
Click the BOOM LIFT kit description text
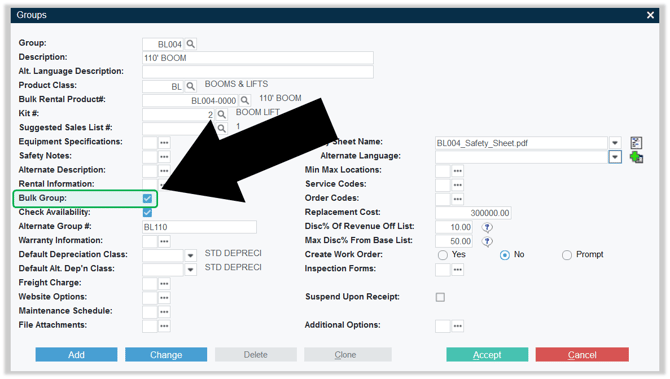pos(258,112)
